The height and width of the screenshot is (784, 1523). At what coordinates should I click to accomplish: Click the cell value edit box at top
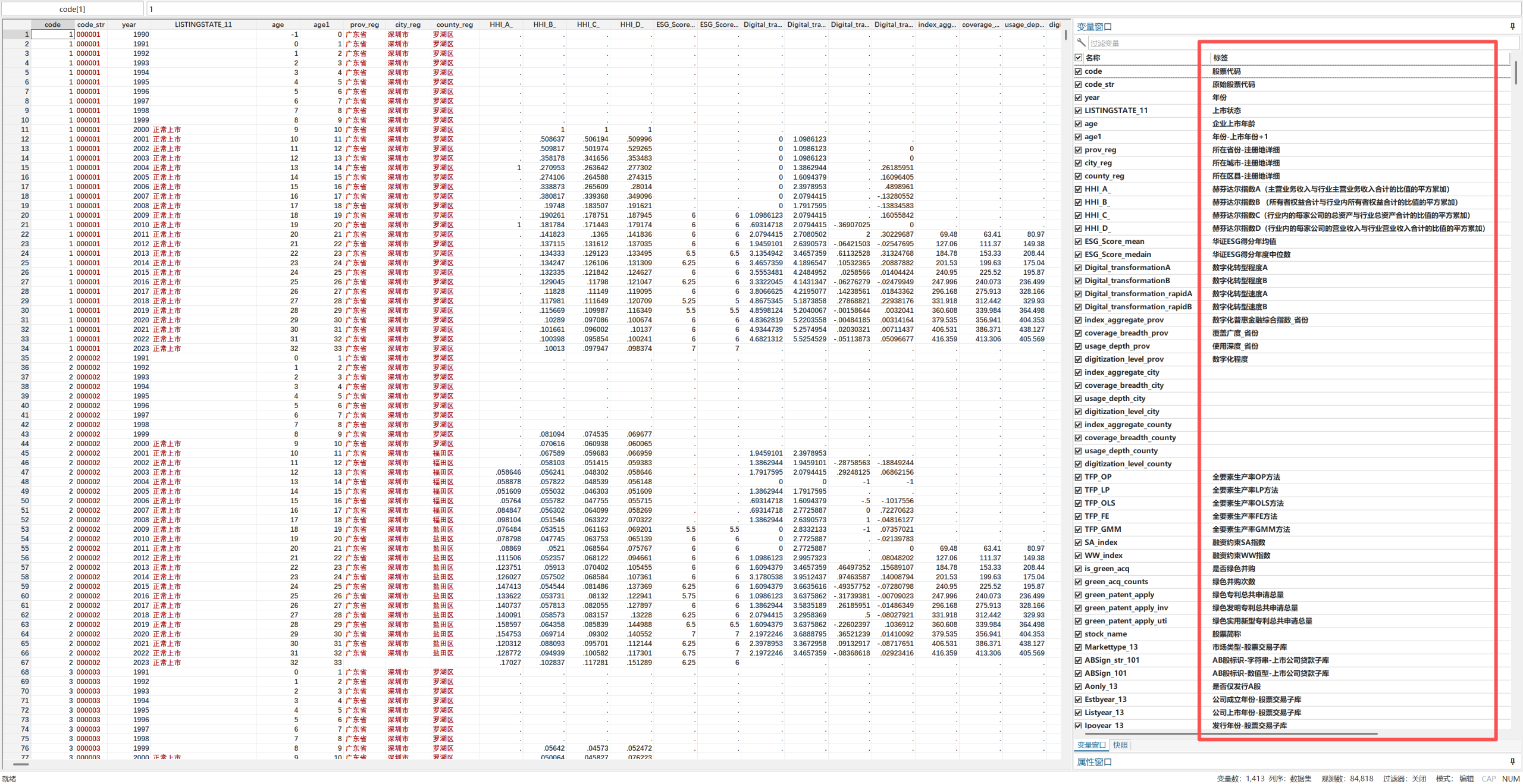(x=595, y=9)
